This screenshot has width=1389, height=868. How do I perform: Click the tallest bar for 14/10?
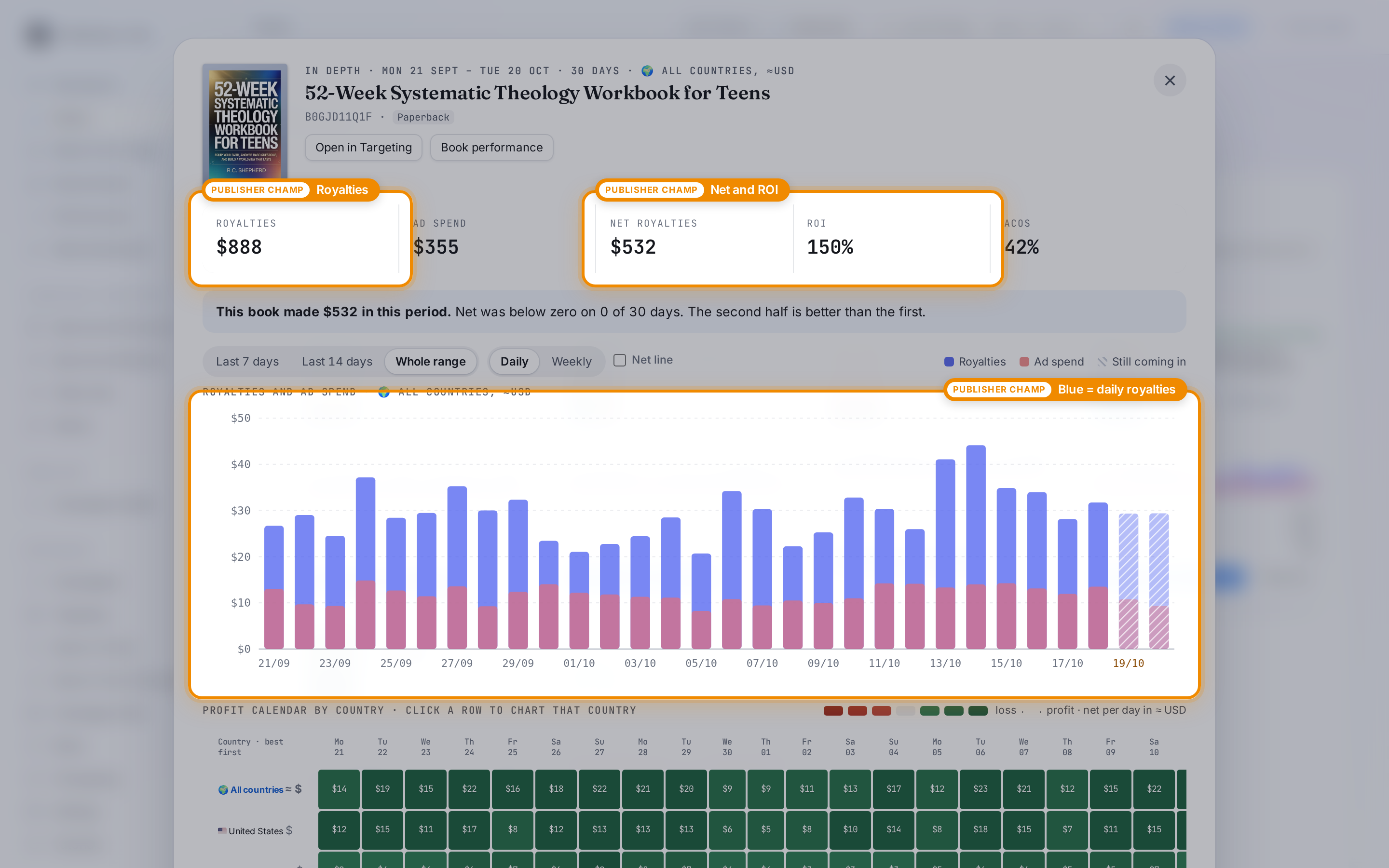click(976, 547)
